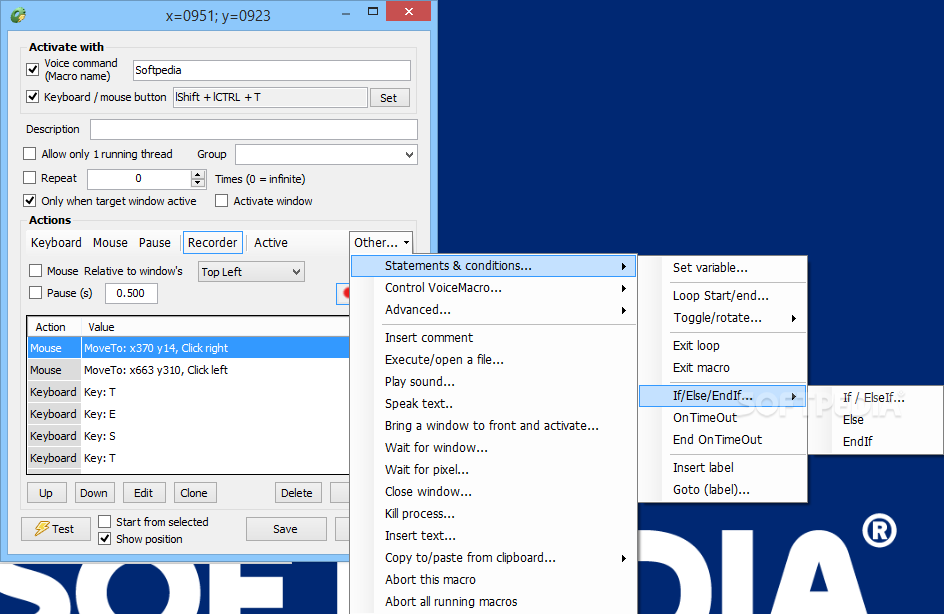Check Start from selected
944x614 pixels.
coord(105,521)
